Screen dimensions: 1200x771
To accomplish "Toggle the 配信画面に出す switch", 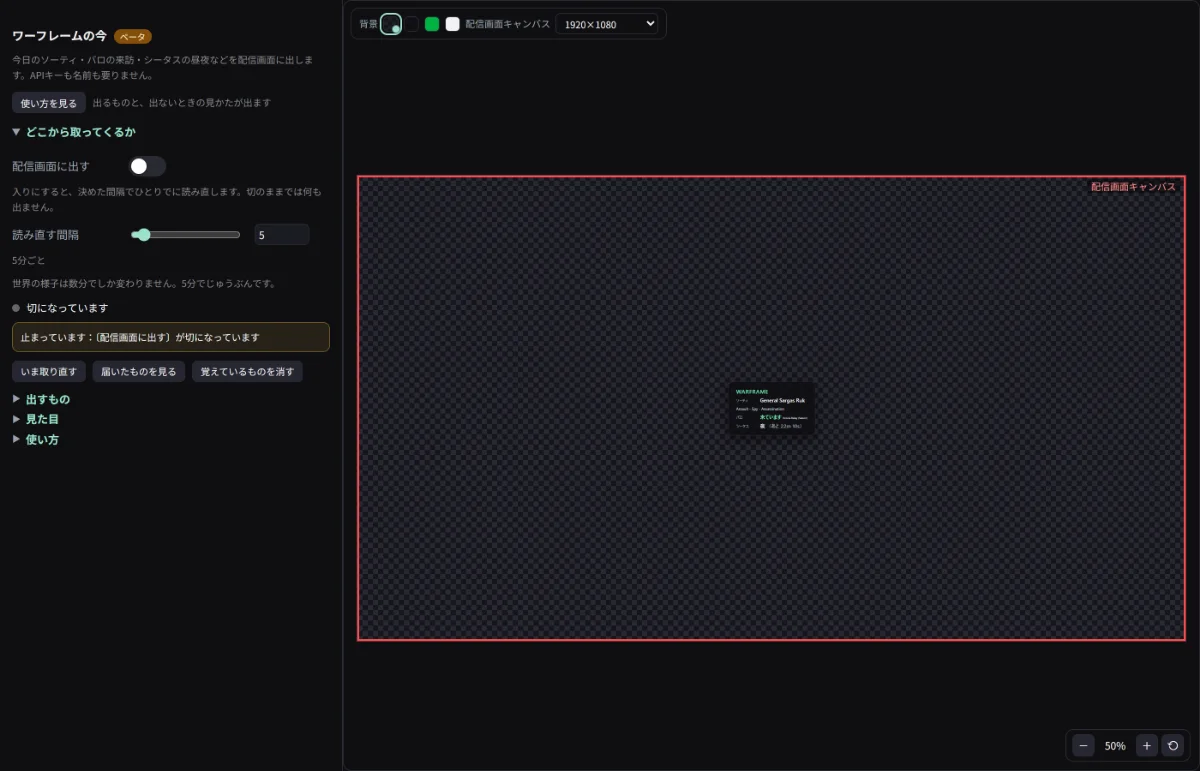I will [x=148, y=166].
